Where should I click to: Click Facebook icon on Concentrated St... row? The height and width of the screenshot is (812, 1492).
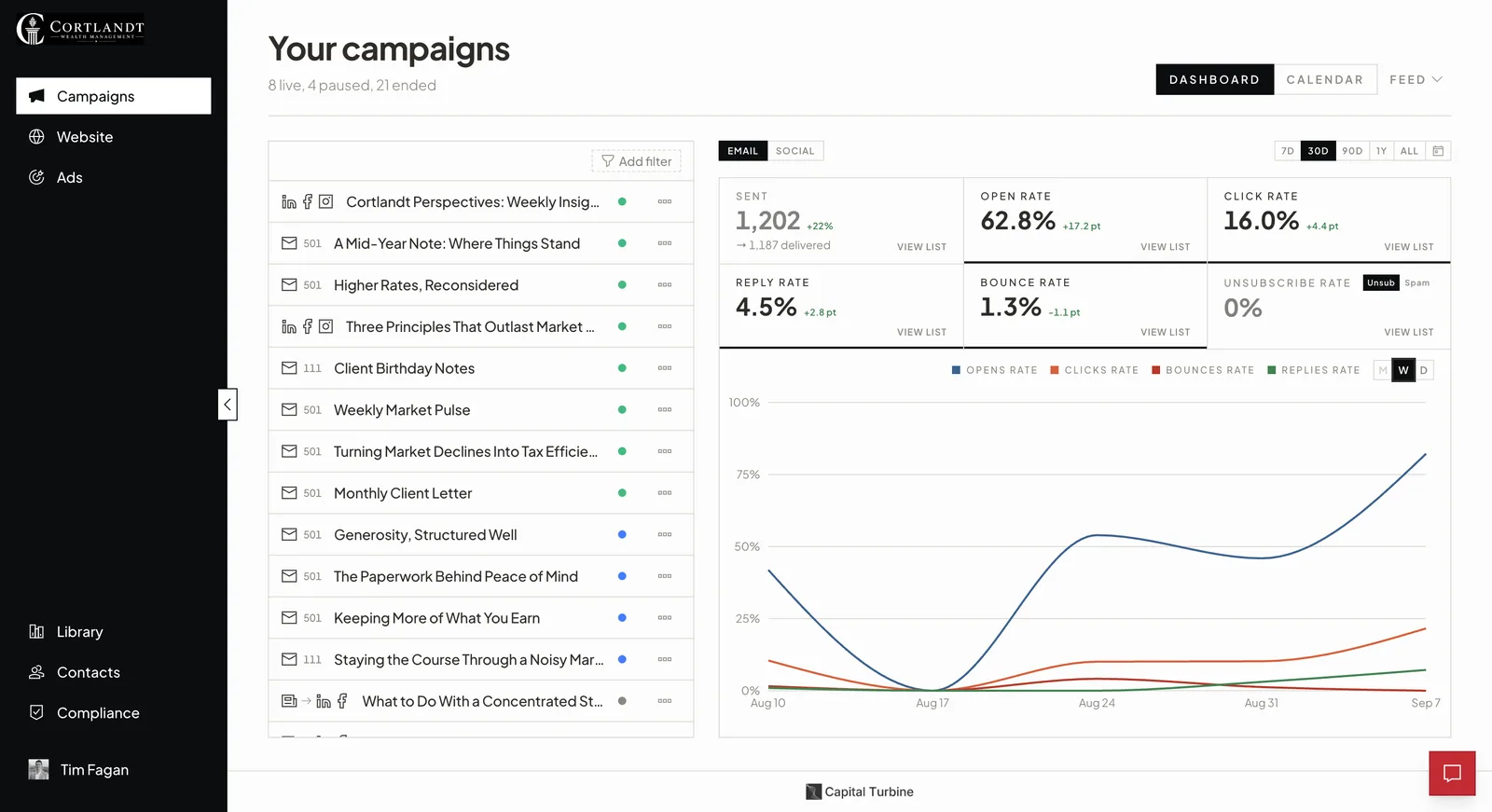click(342, 701)
